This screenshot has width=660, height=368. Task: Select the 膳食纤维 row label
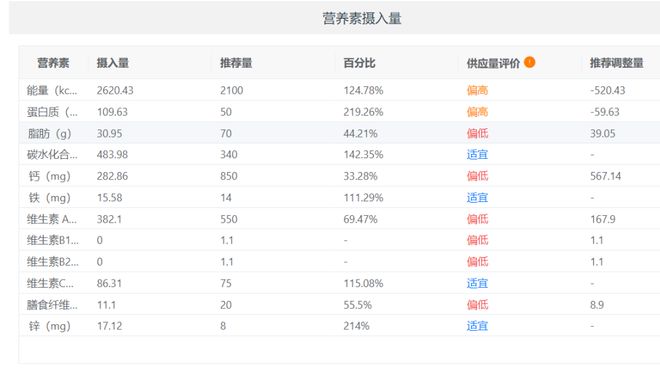52,304
